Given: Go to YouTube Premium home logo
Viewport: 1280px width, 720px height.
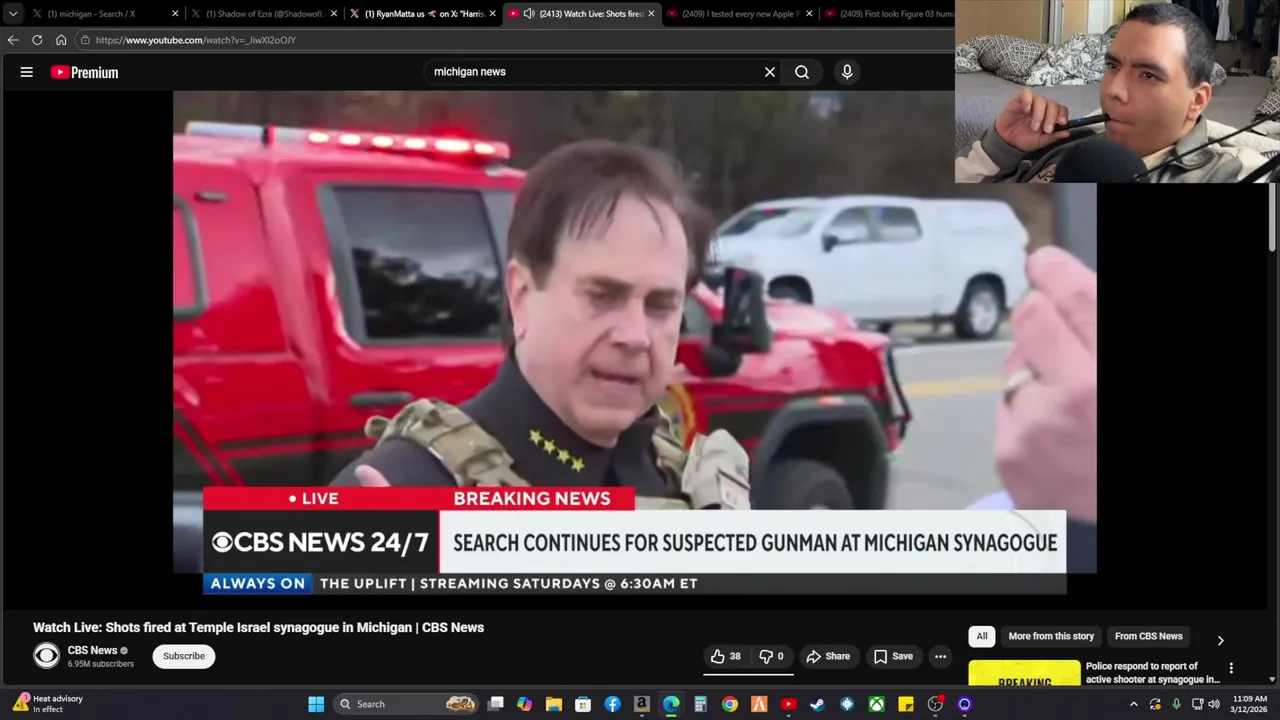Looking at the screenshot, I should (85, 72).
